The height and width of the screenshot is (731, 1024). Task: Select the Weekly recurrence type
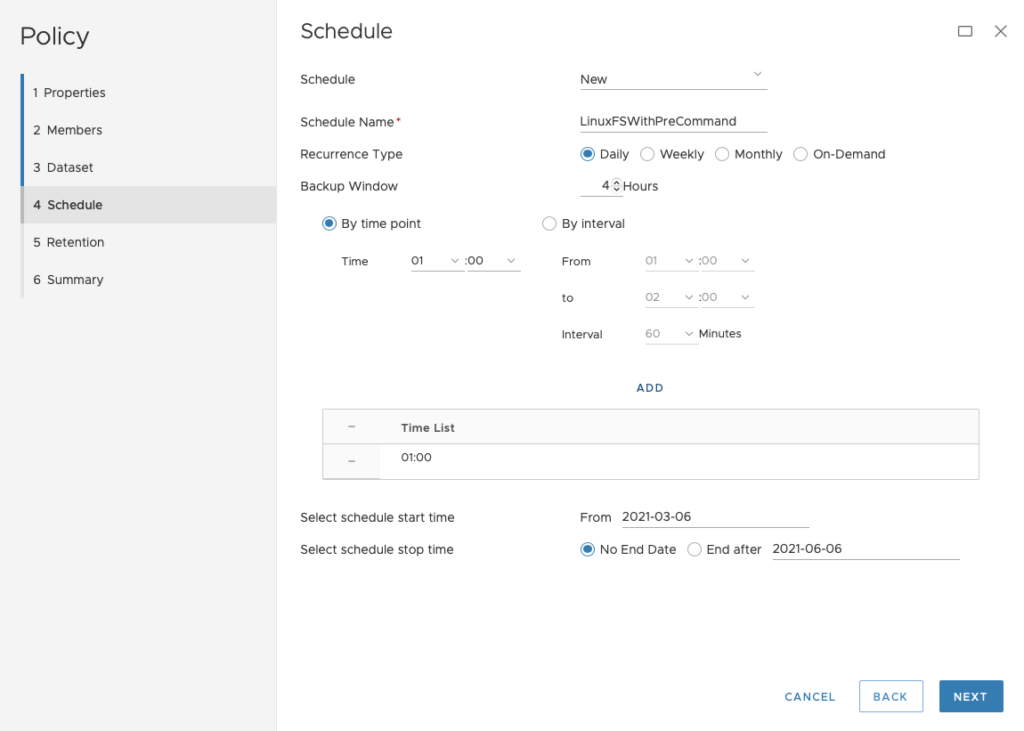[x=648, y=154]
